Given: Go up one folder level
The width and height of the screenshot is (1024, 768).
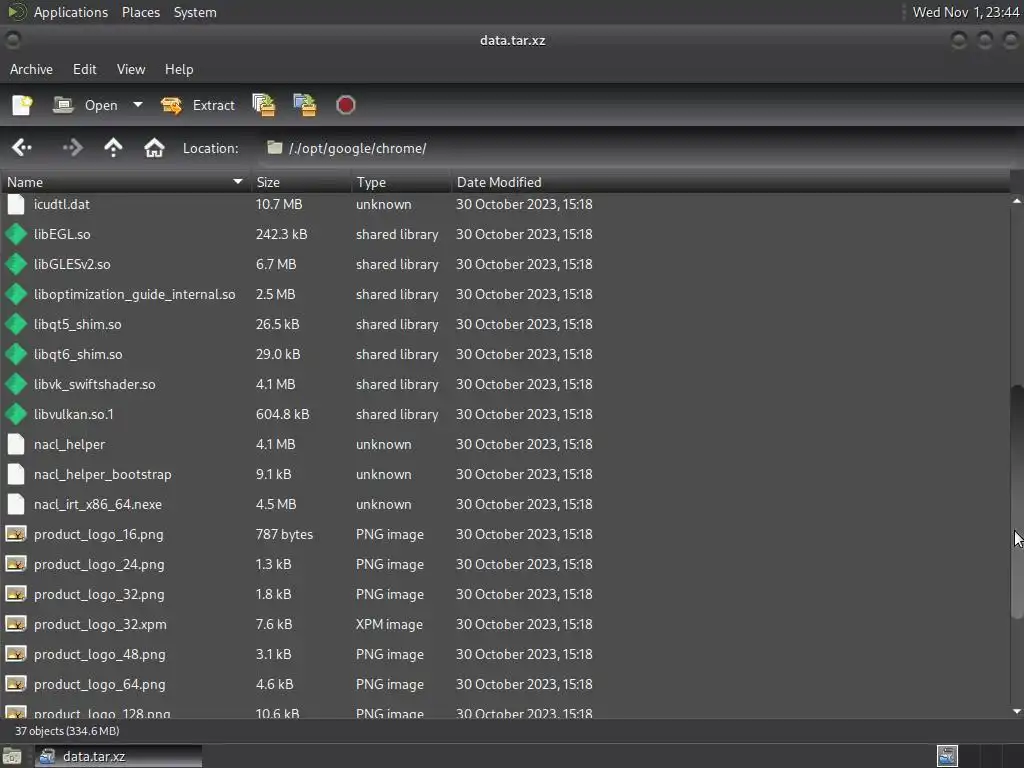Looking at the screenshot, I should click(113, 148).
